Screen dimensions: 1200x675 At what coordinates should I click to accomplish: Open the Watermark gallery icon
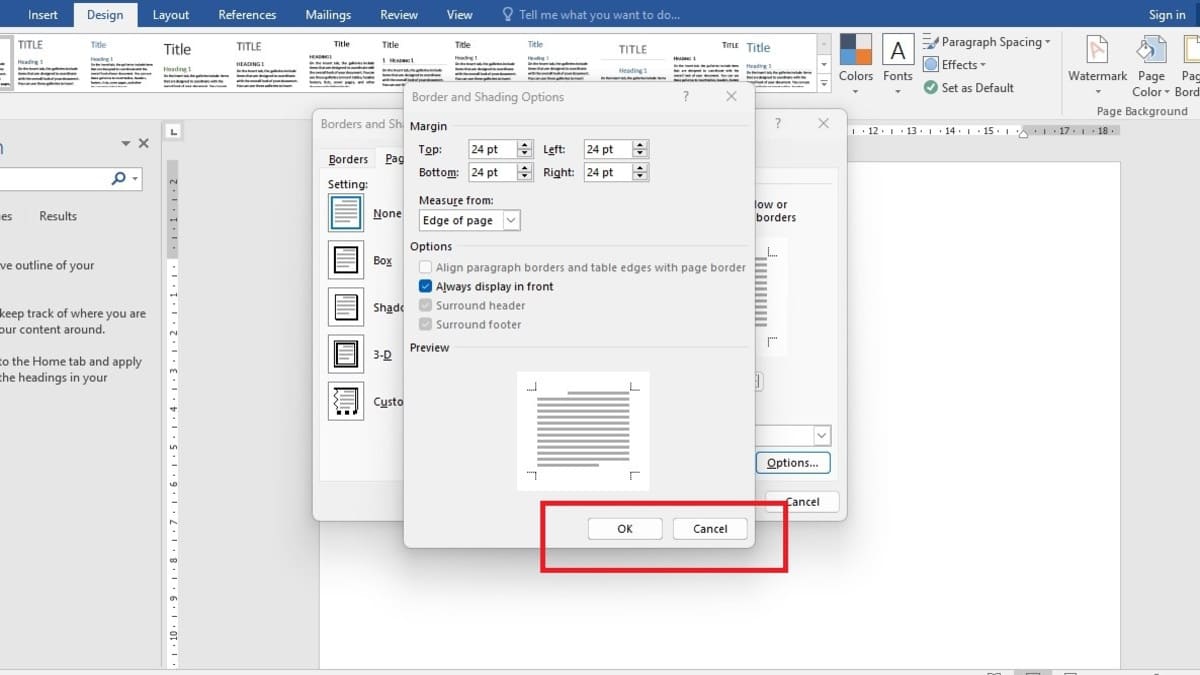tap(1097, 50)
